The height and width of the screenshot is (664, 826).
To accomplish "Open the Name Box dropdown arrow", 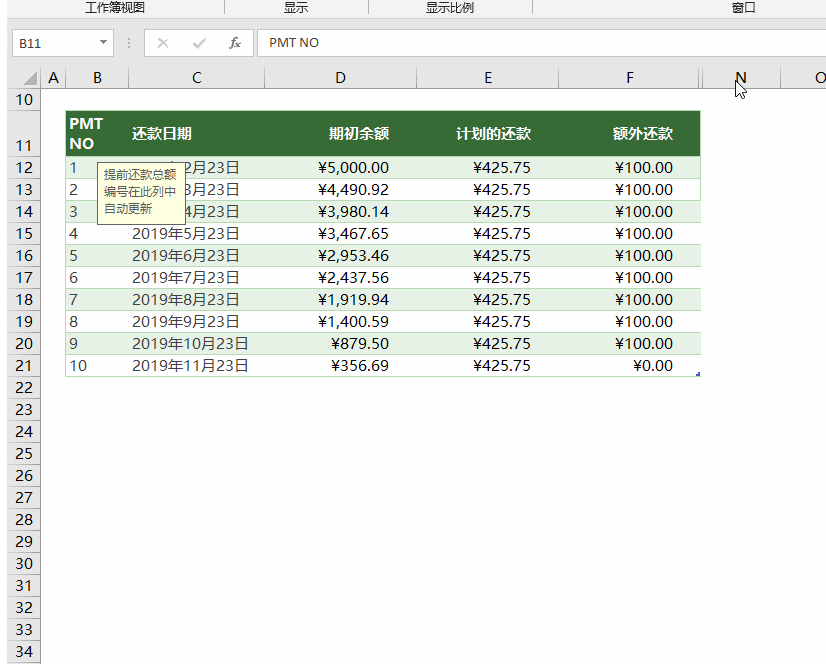I will pyautogui.click(x=103, y=42).
